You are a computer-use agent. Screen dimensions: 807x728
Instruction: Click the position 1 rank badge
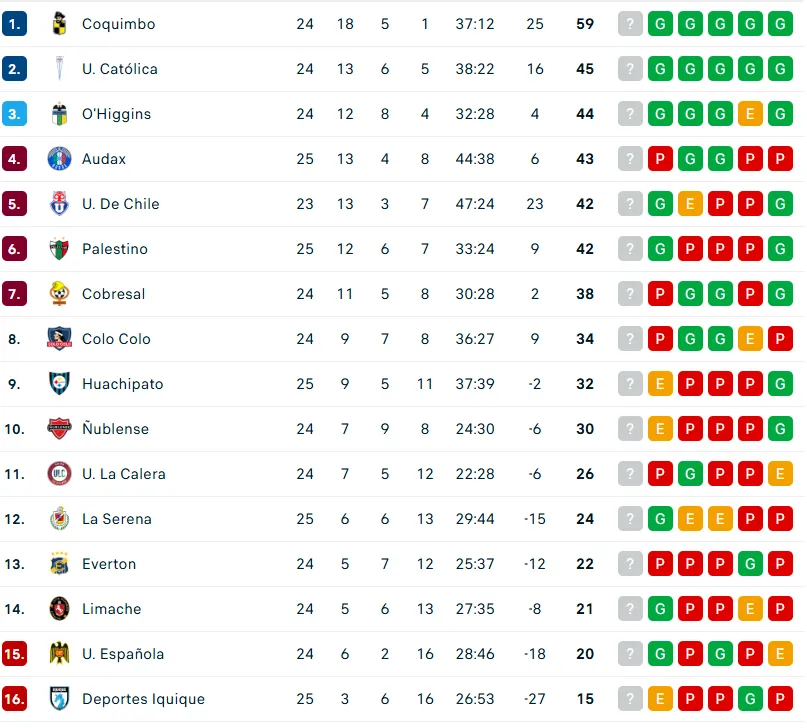click(14, 24)
